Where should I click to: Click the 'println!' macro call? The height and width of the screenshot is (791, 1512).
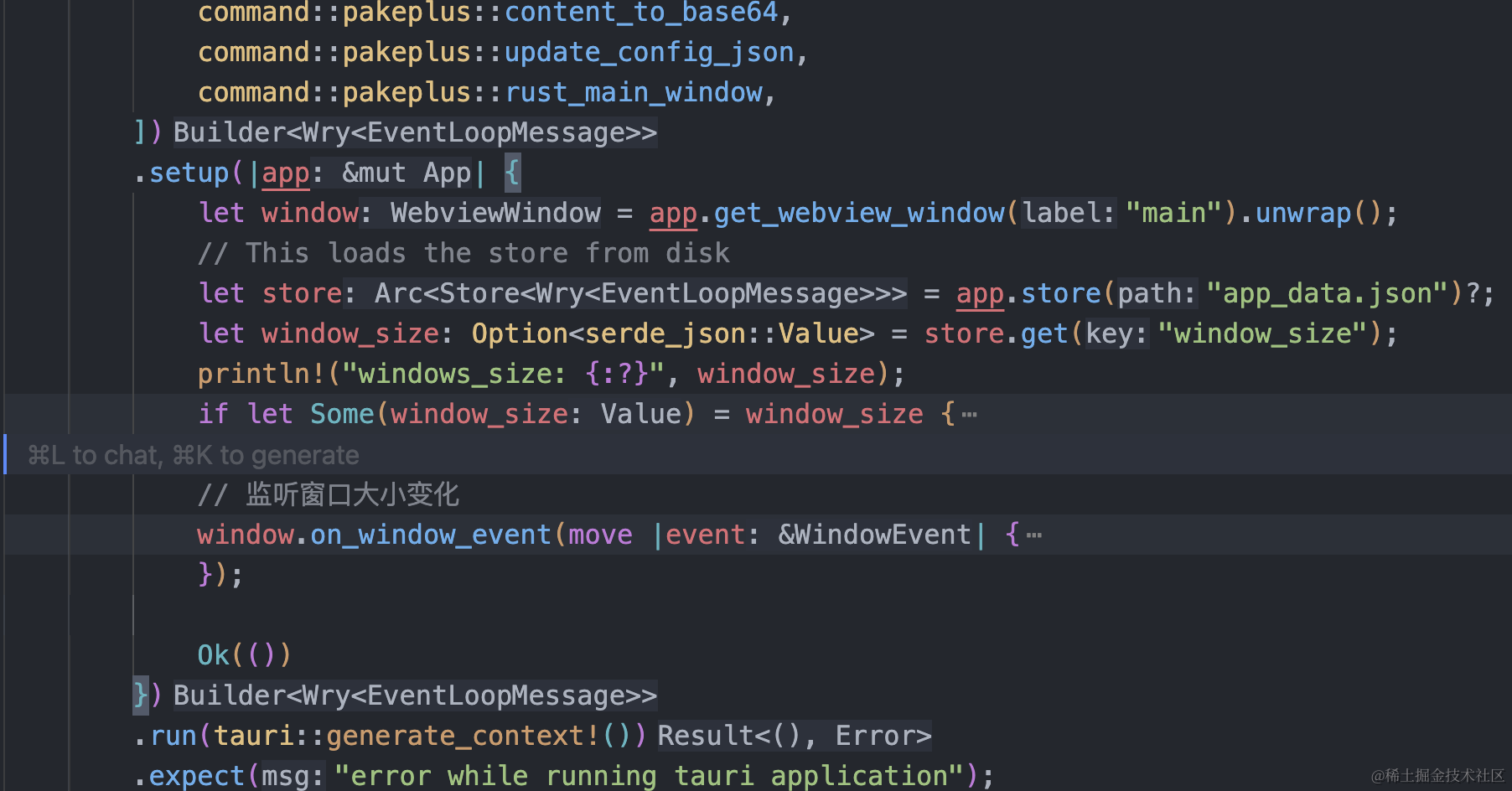tap(261, 374)
